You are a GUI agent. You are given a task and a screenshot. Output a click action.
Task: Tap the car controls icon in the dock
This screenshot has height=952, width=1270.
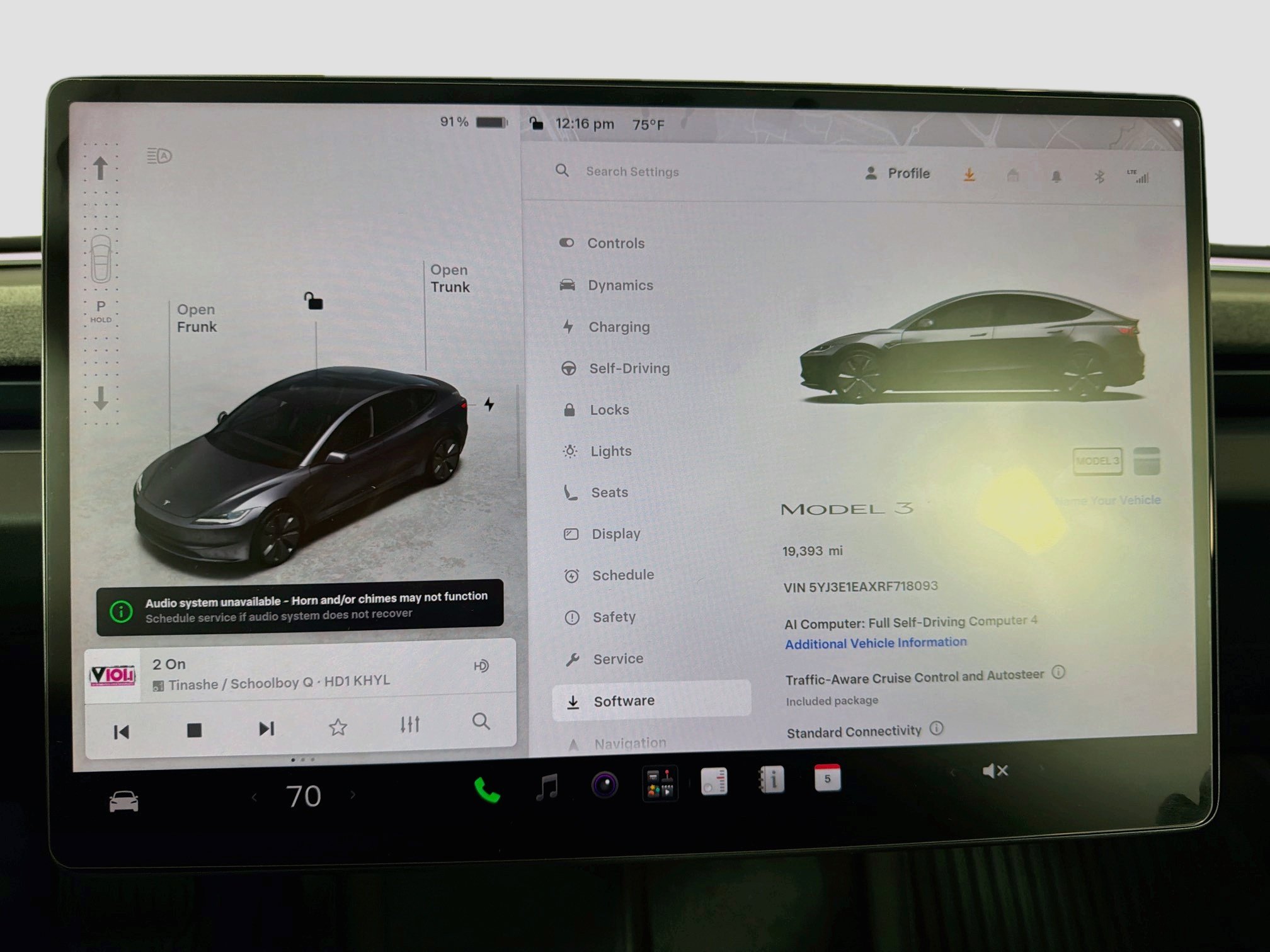tap(123, 801)
